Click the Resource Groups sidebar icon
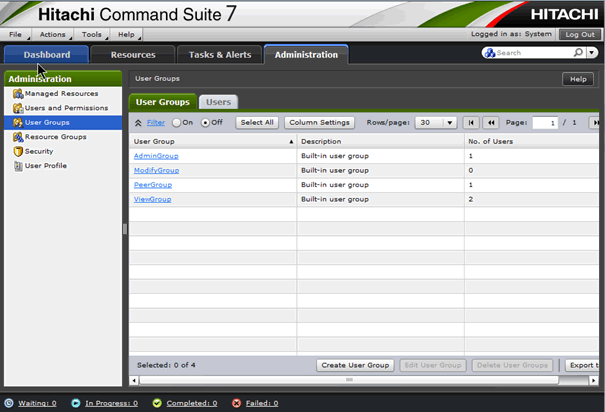This screenshot has height=412, width=605. tap(18, 137)
